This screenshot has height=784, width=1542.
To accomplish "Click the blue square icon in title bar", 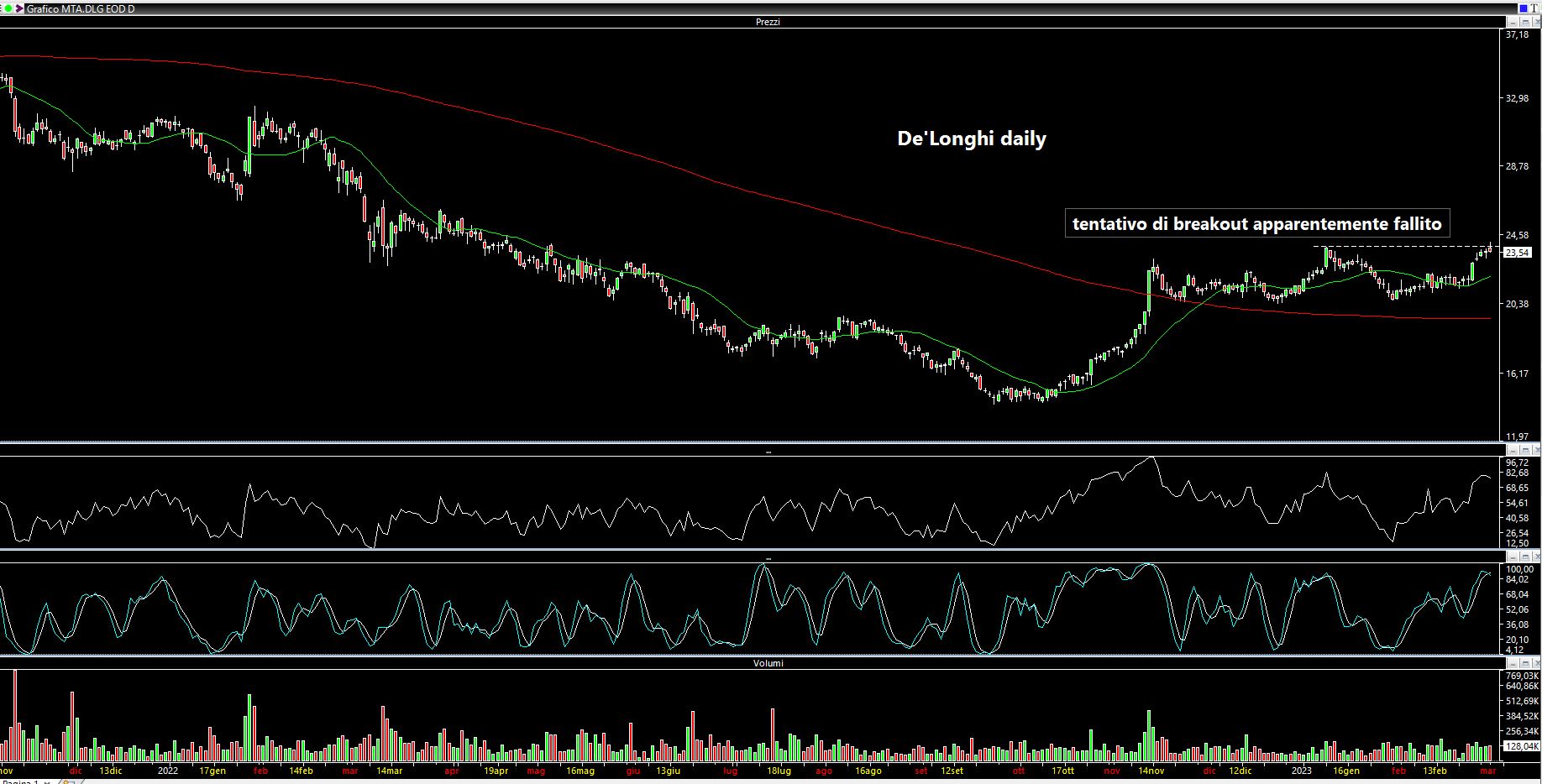I will pyautogui.click(x=1524, y=8).
